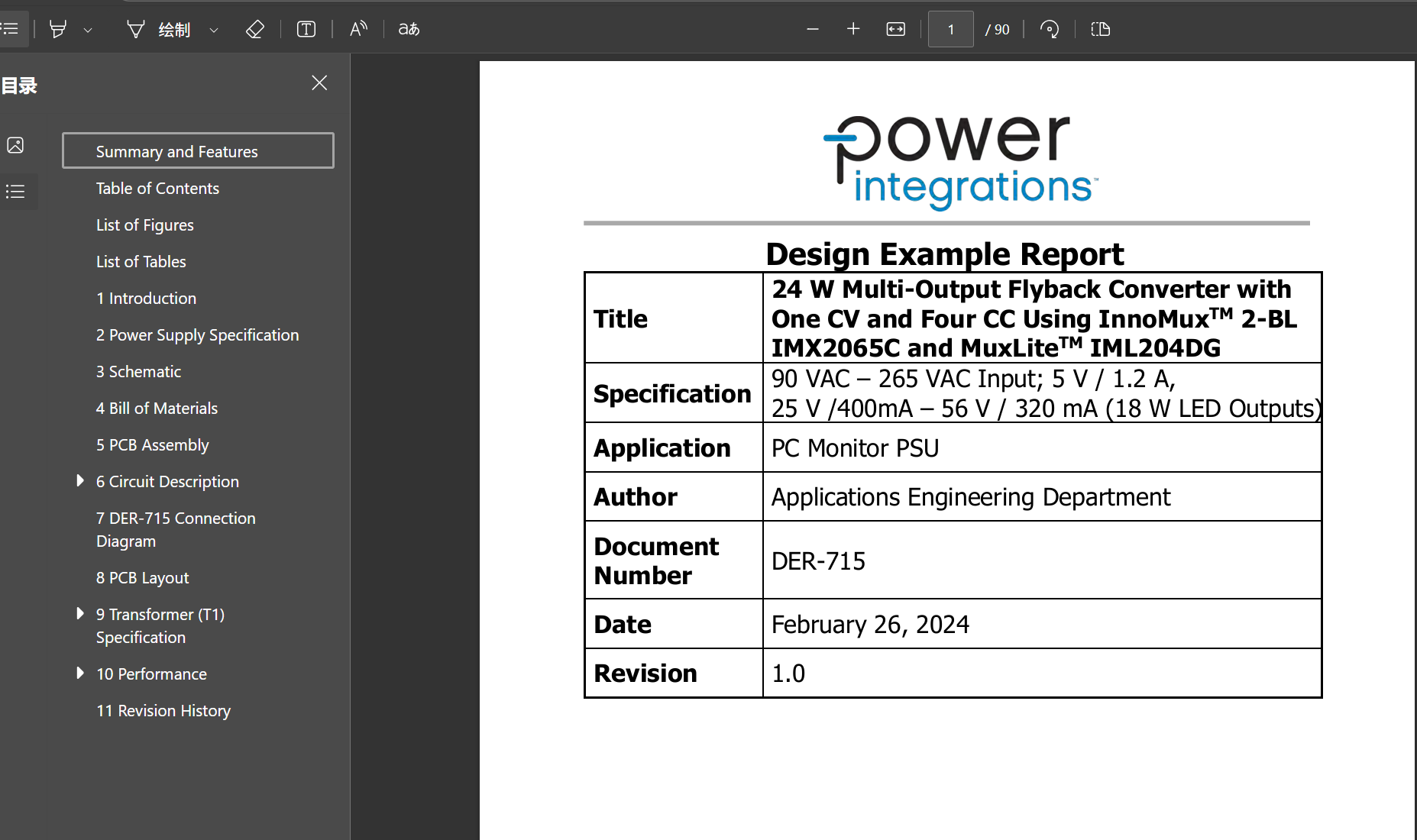Screen dimensions: 1417x840
Task: Toggle the contents sidebar list icon
Action: [11, 29]
